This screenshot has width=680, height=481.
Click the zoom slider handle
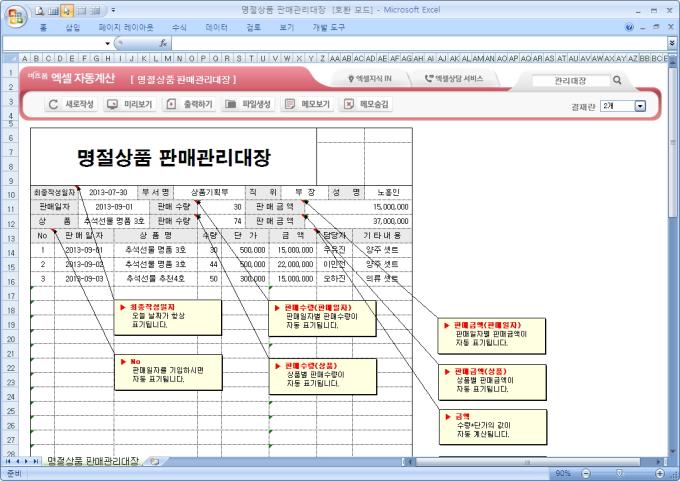[619, 473]
